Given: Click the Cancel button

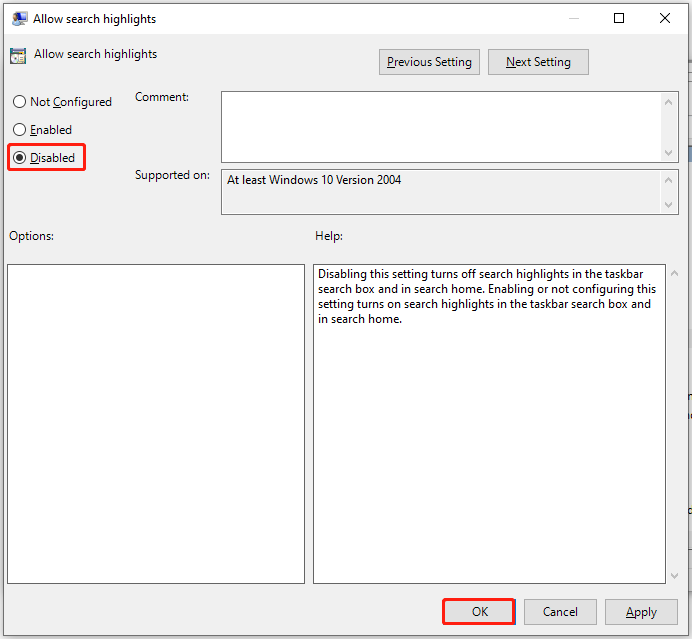Looking at the screenshot, I should click(560, 612).
